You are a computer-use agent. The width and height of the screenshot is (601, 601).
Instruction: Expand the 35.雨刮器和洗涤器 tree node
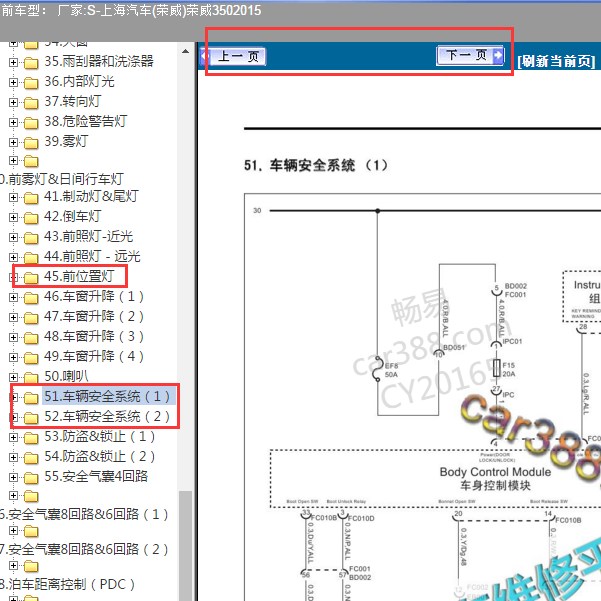point(13,62)
